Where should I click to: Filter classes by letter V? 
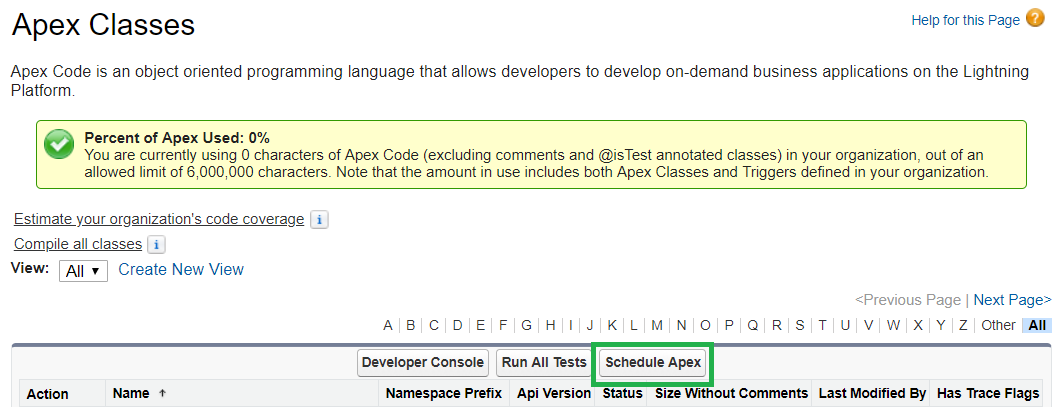coord(868,326)
